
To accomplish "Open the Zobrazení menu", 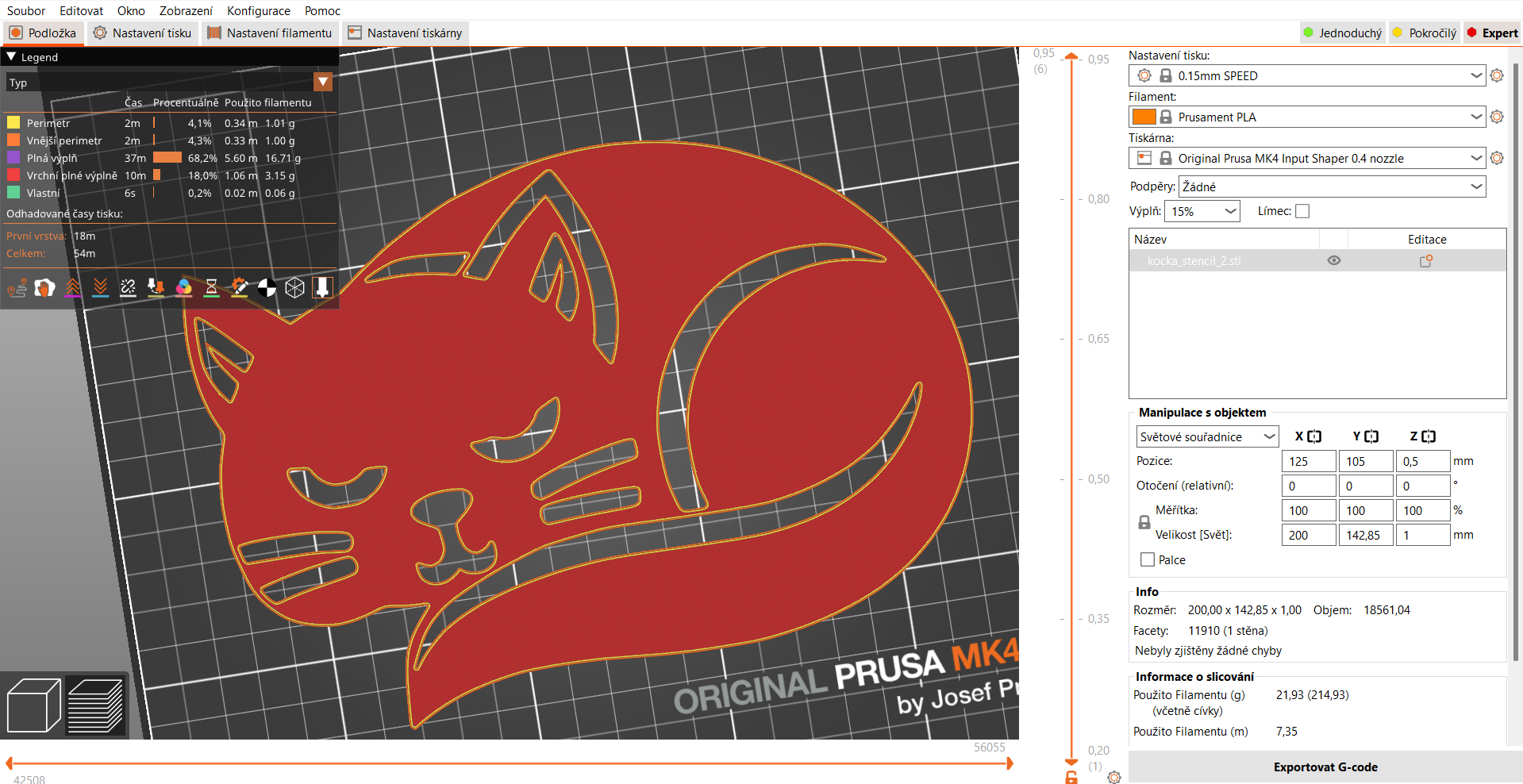I will [x=186, y=10].
